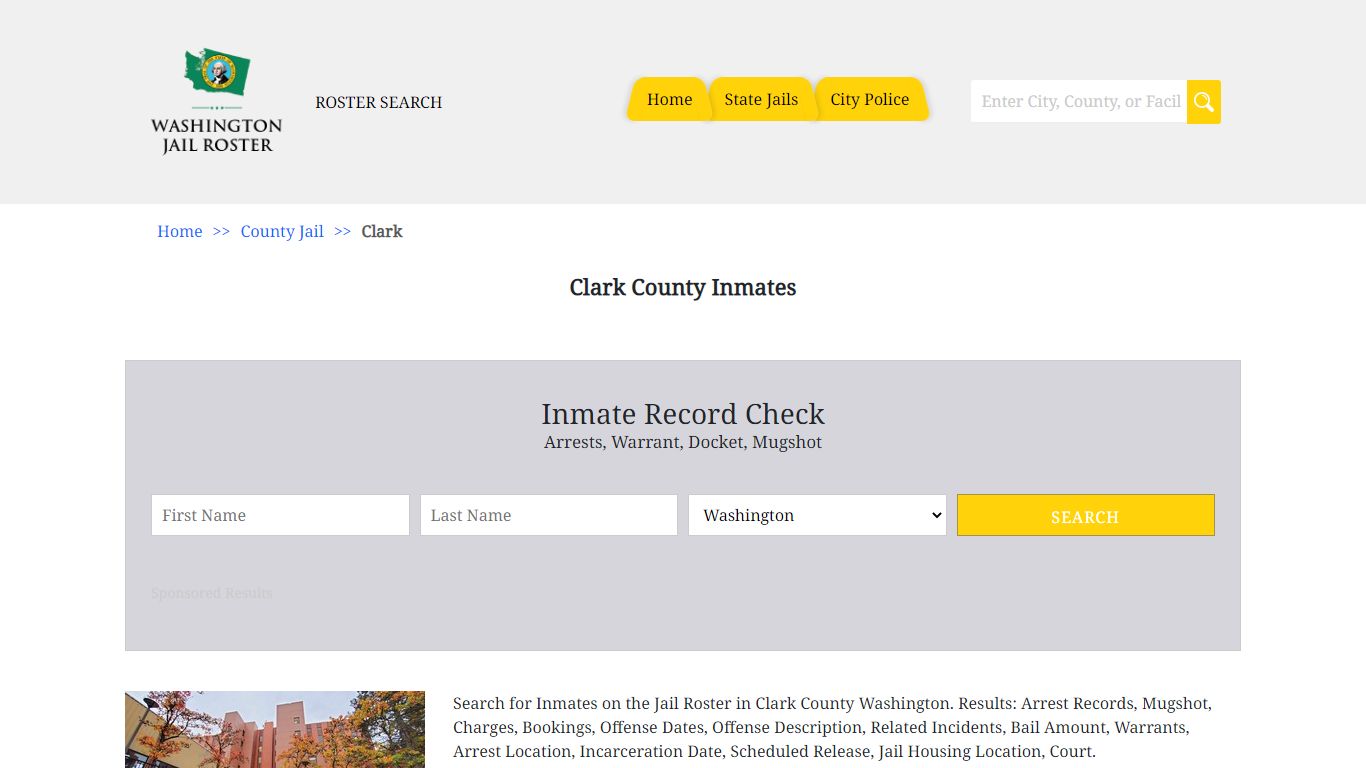Click the Washington Jail Roster logo

tap(217, 101)
